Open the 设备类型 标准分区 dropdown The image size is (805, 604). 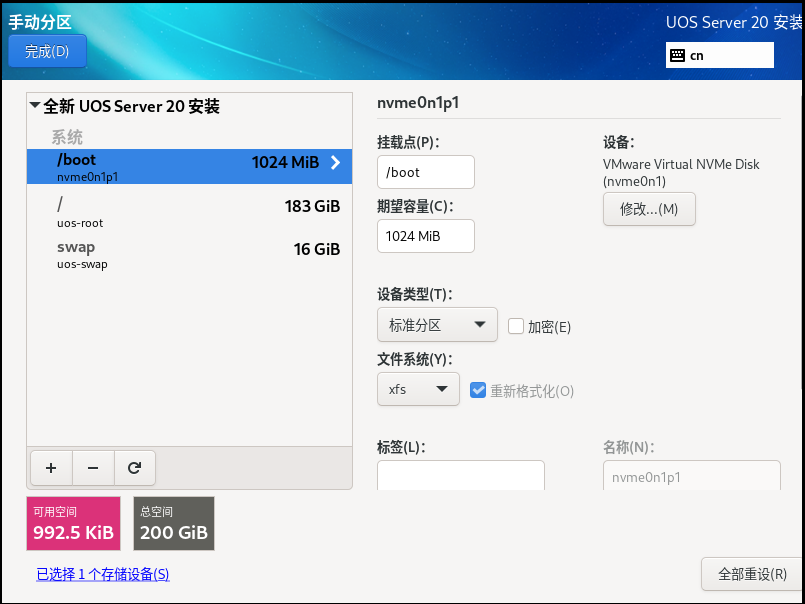coord(437,325)
